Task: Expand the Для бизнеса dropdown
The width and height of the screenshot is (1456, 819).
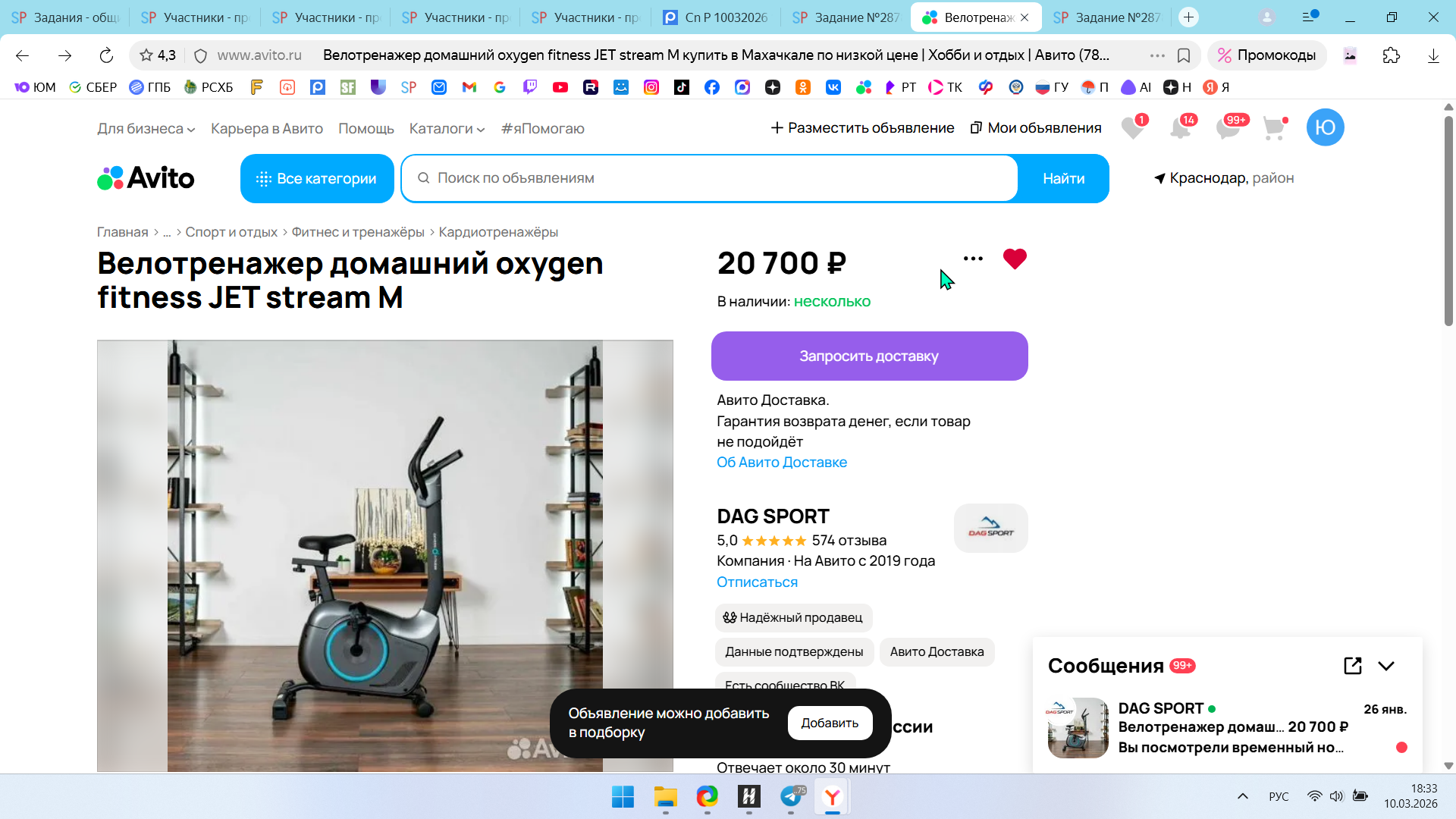Action: pyautogui.click(x=146, y=129)
